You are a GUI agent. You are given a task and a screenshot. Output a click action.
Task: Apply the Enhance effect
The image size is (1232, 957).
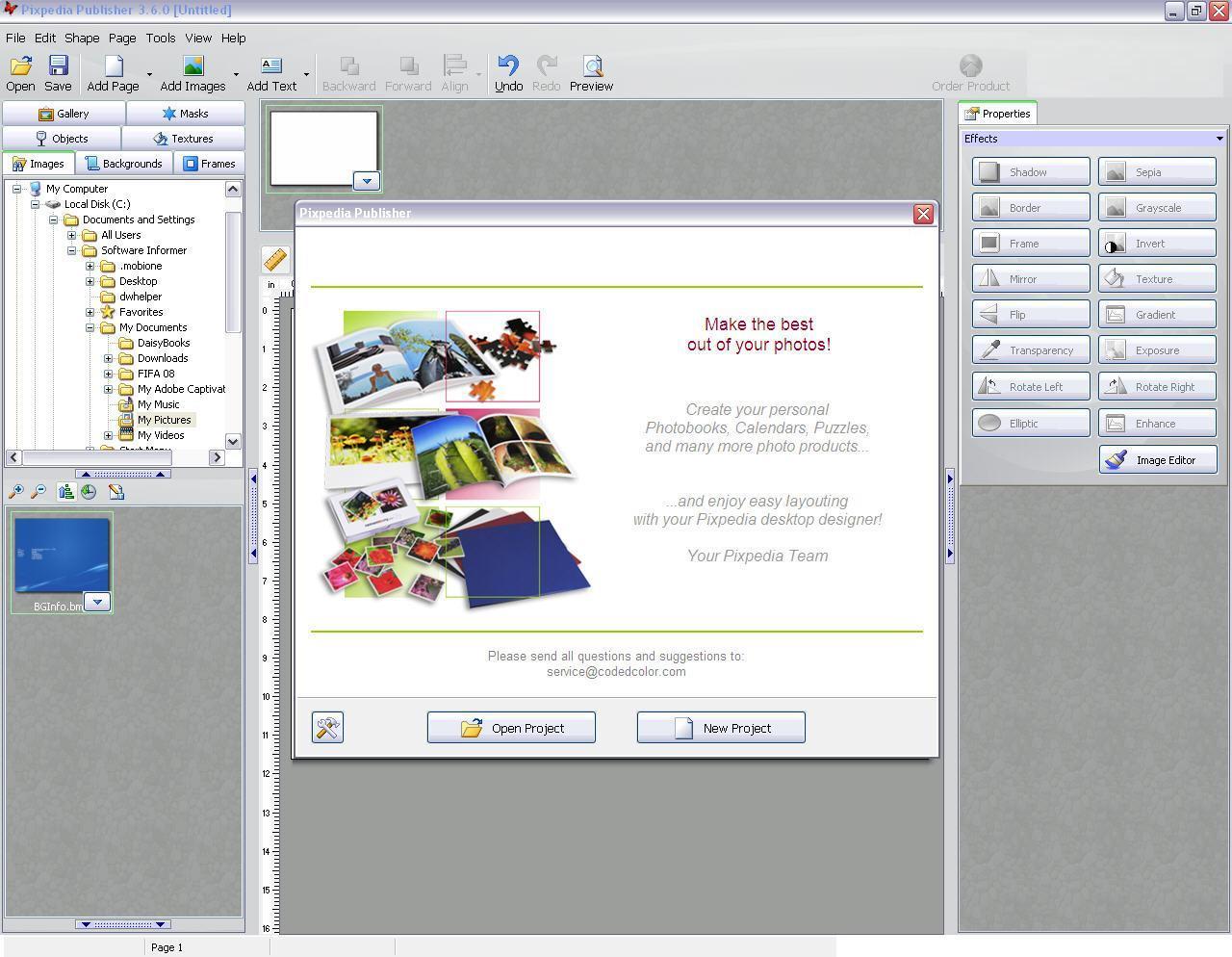(1157, 424)
